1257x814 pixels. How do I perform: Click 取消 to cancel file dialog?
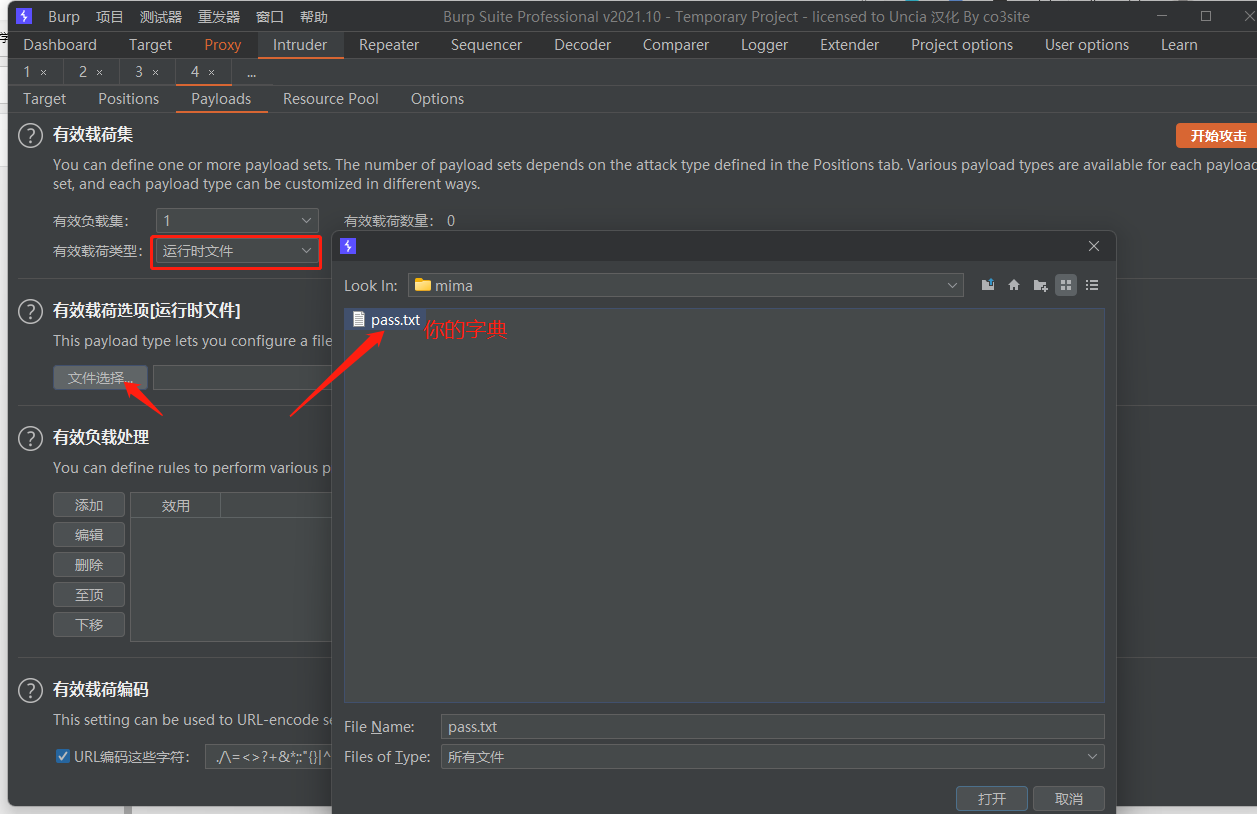[x=1069, y=799]
